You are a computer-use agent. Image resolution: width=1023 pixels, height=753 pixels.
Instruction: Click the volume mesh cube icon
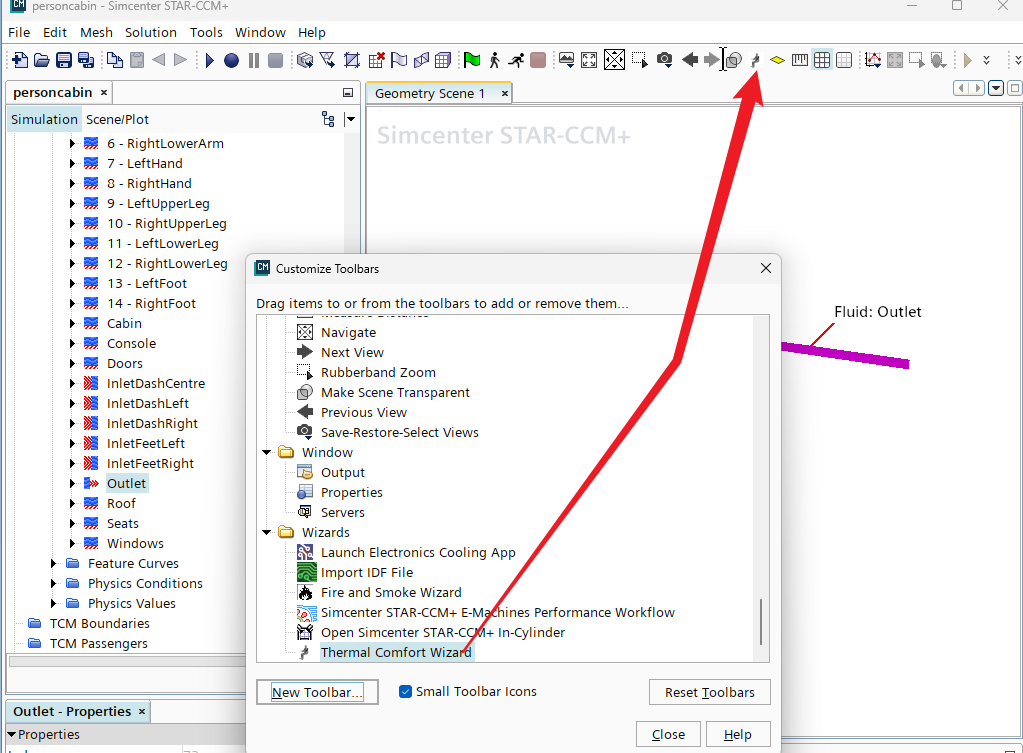443,60
